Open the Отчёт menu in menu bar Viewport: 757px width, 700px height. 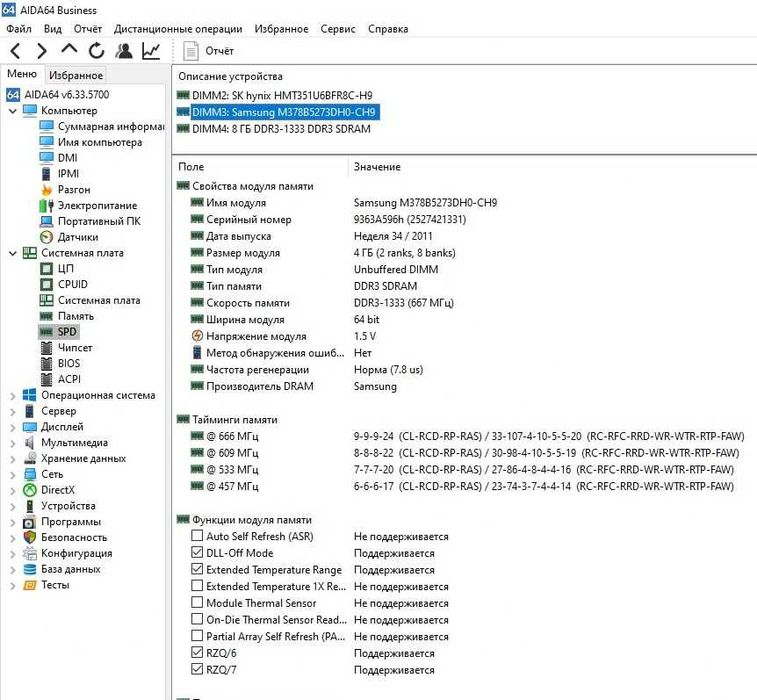(88, 29)
